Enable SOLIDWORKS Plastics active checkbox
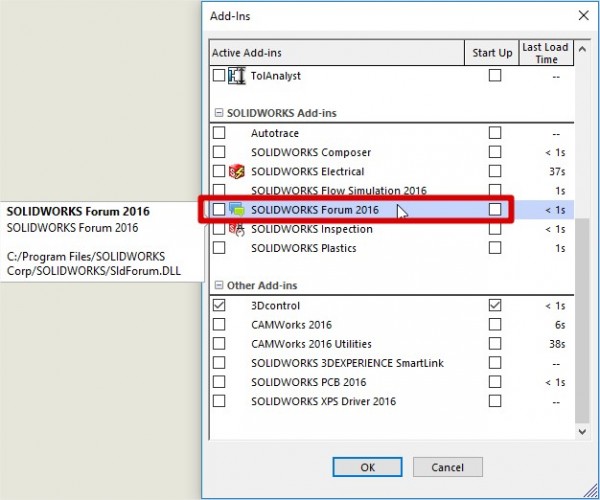 pos(219,248)
